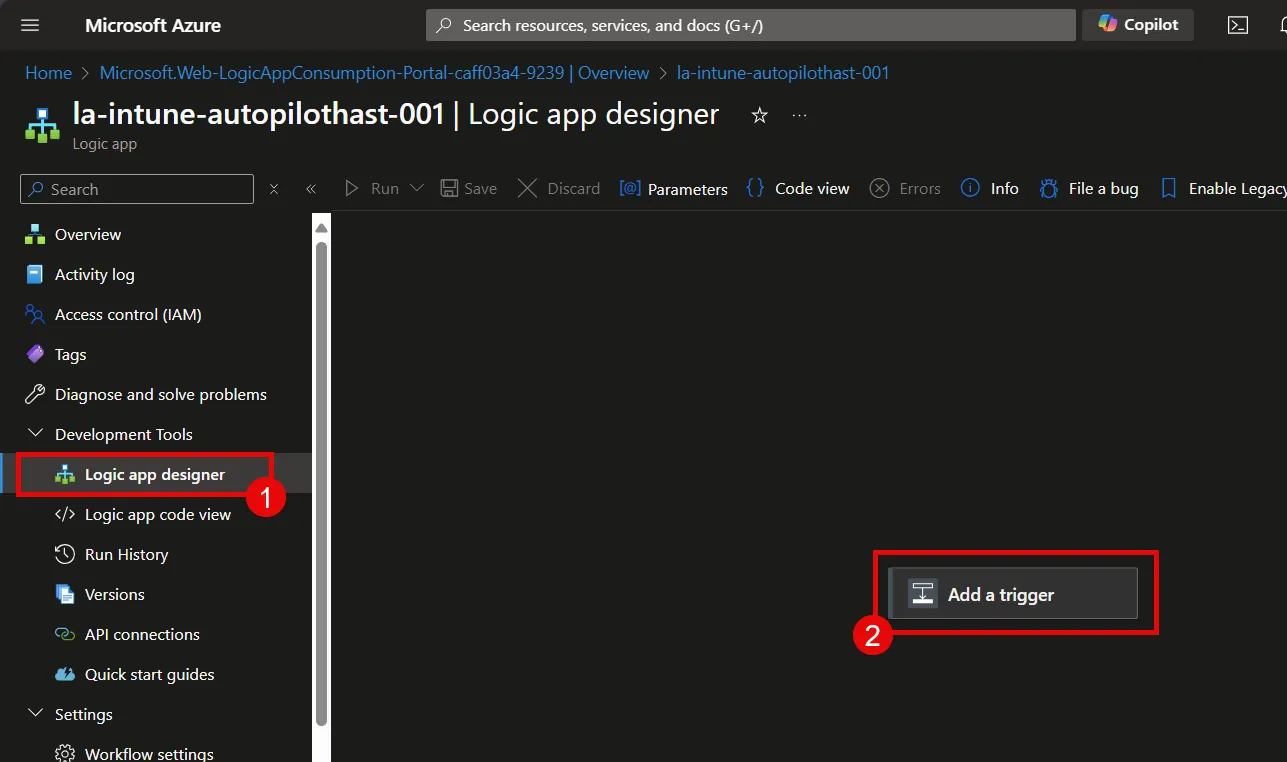The height and width of the screenshot is (762, 1287).
Task: Focus the sidebar Search field
Action: pyautogui.click(x=137, y=189)
